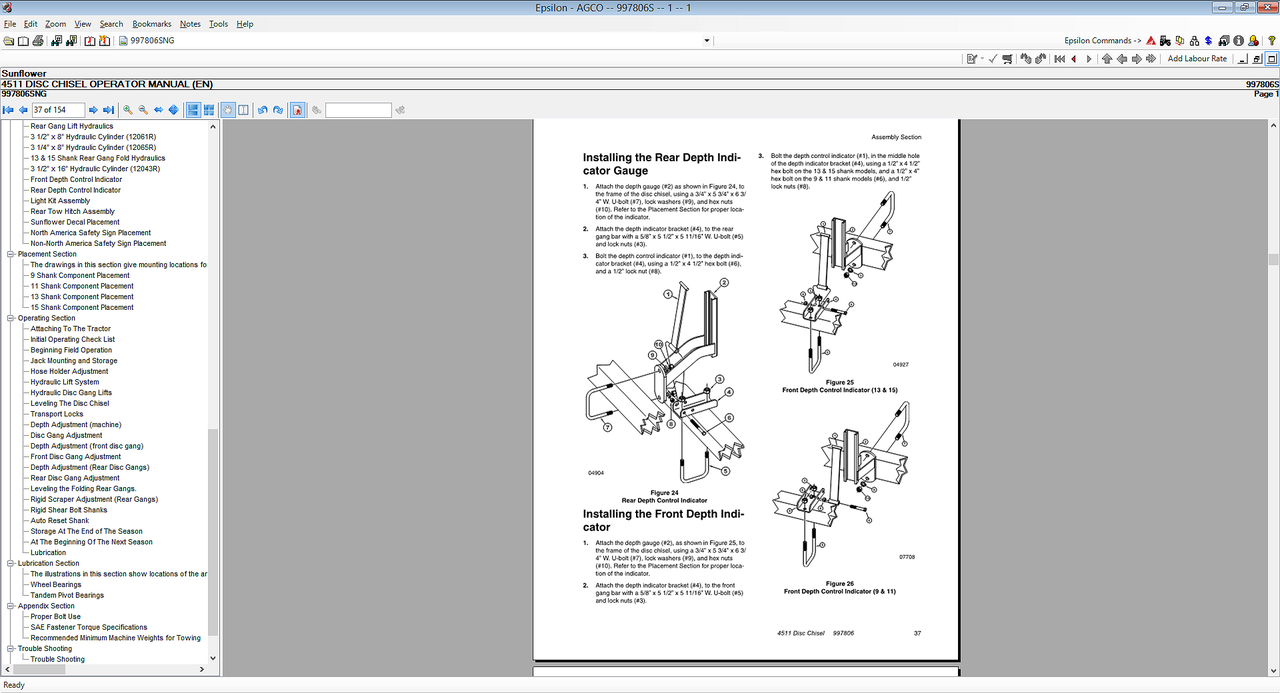This screenshot has height=693, width=1280.
Task: Switch to thumbnail grid page layout
Action: (209, 110)
